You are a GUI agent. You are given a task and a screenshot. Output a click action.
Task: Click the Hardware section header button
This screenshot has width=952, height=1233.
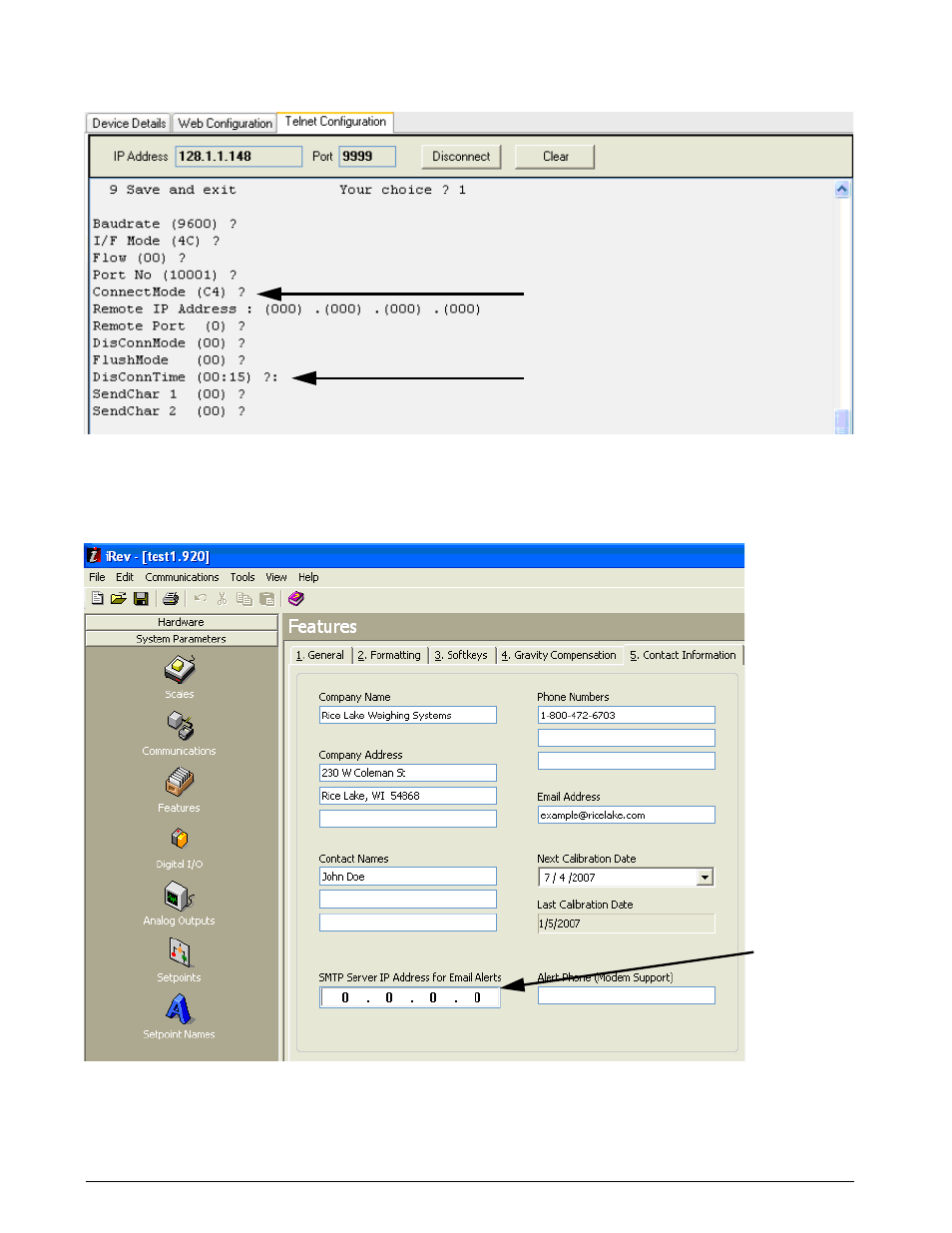point(181,622)
